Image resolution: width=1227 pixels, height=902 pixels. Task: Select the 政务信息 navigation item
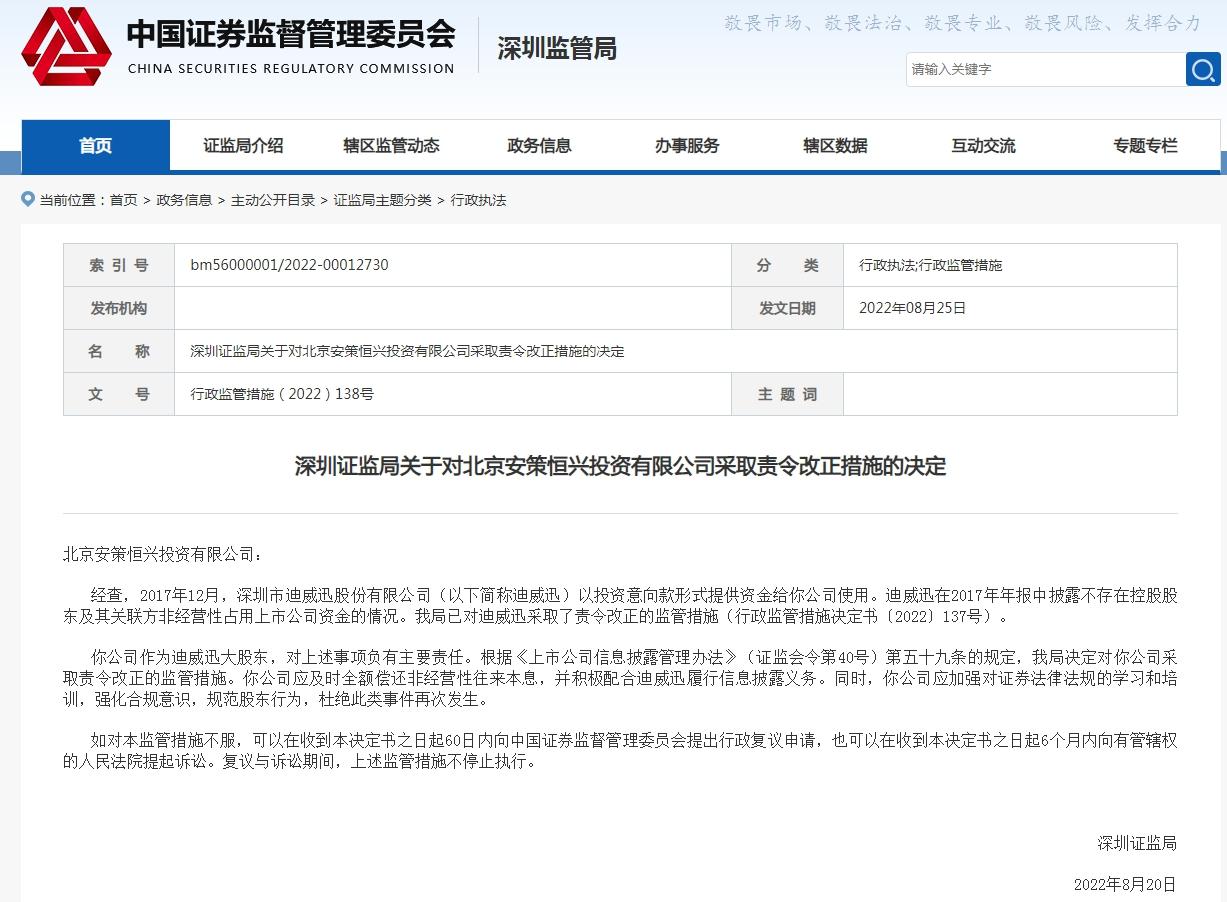point(539,146)
